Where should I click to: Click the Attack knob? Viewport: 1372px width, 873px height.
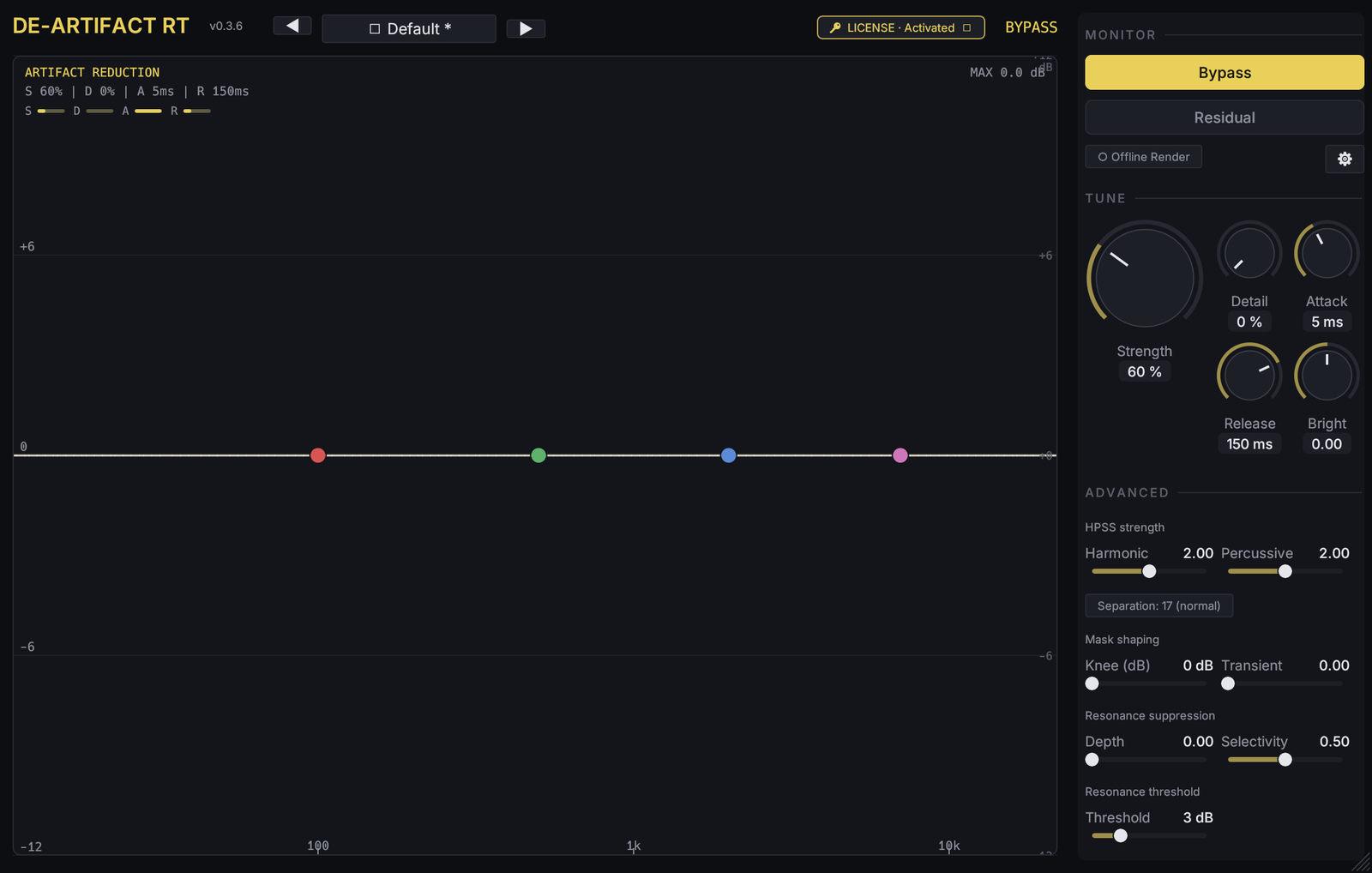tap(1327, 253)
